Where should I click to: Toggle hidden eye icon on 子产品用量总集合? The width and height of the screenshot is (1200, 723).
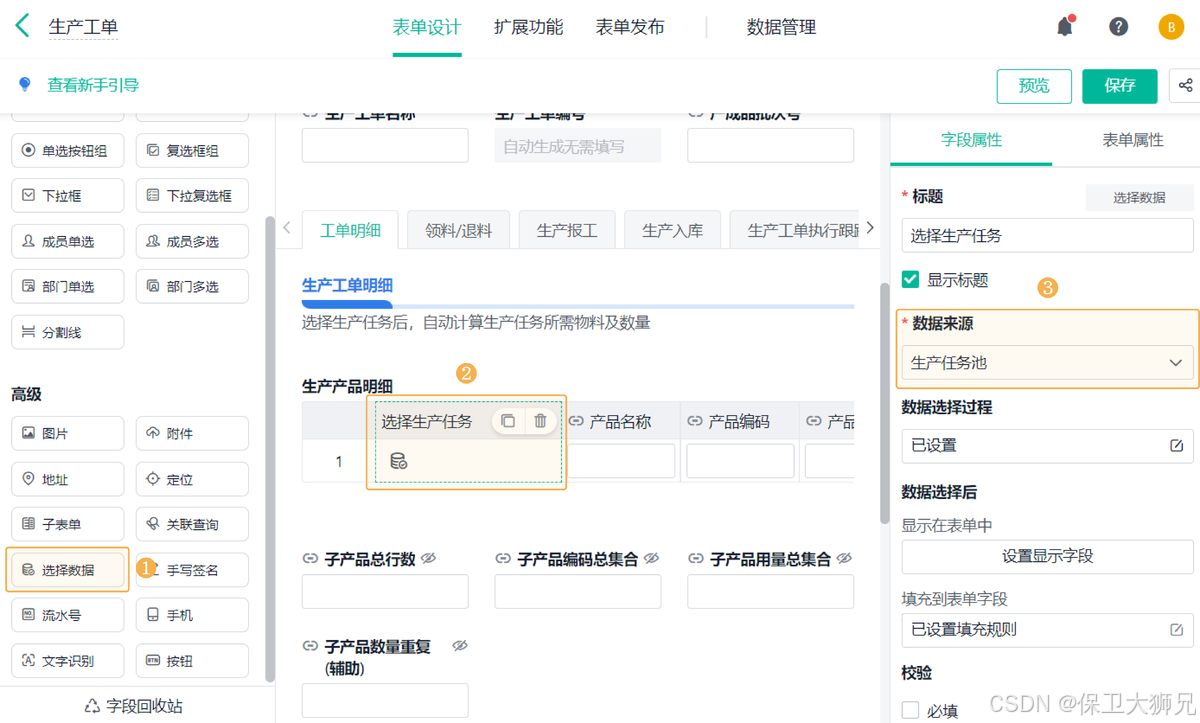(x=844, y=559)
